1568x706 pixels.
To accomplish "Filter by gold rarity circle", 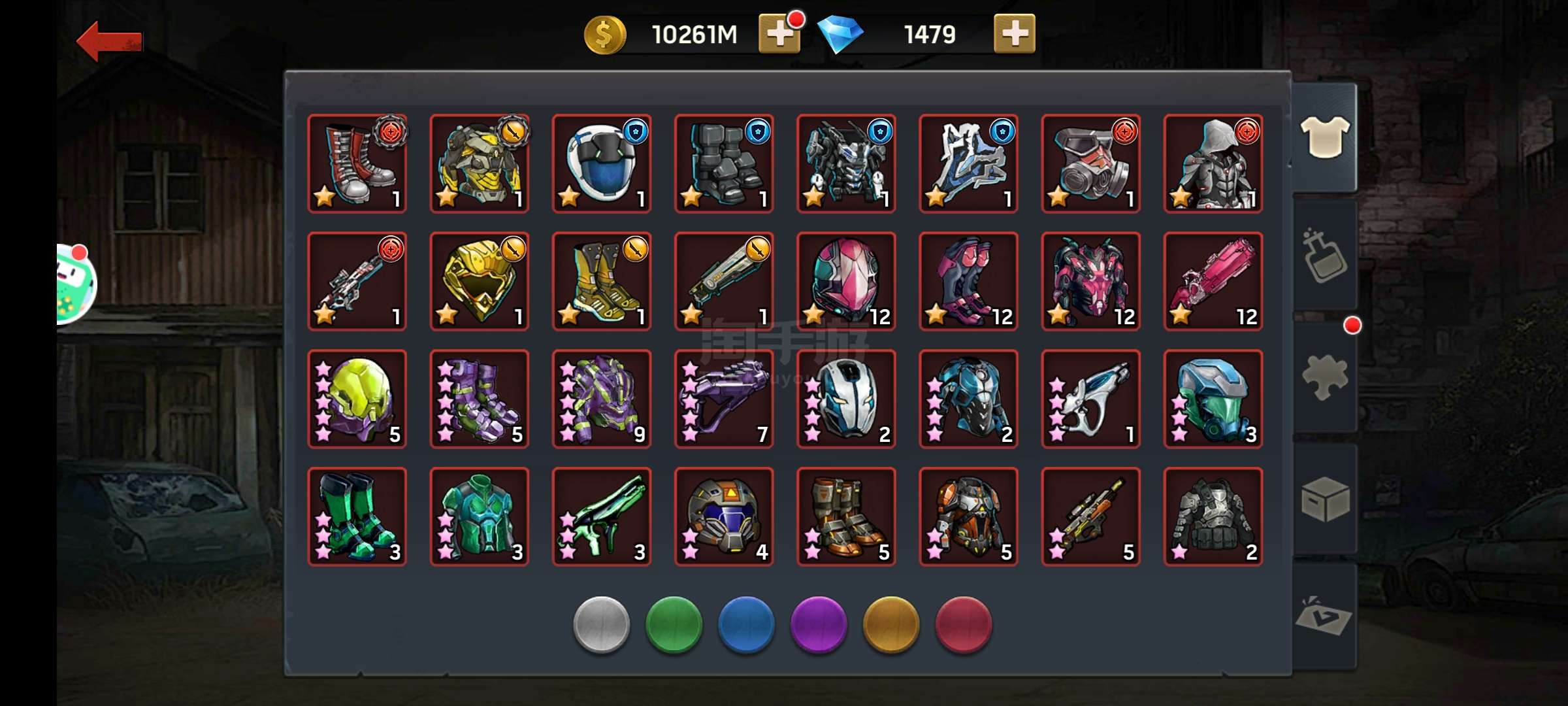I will tap(891, 624).
